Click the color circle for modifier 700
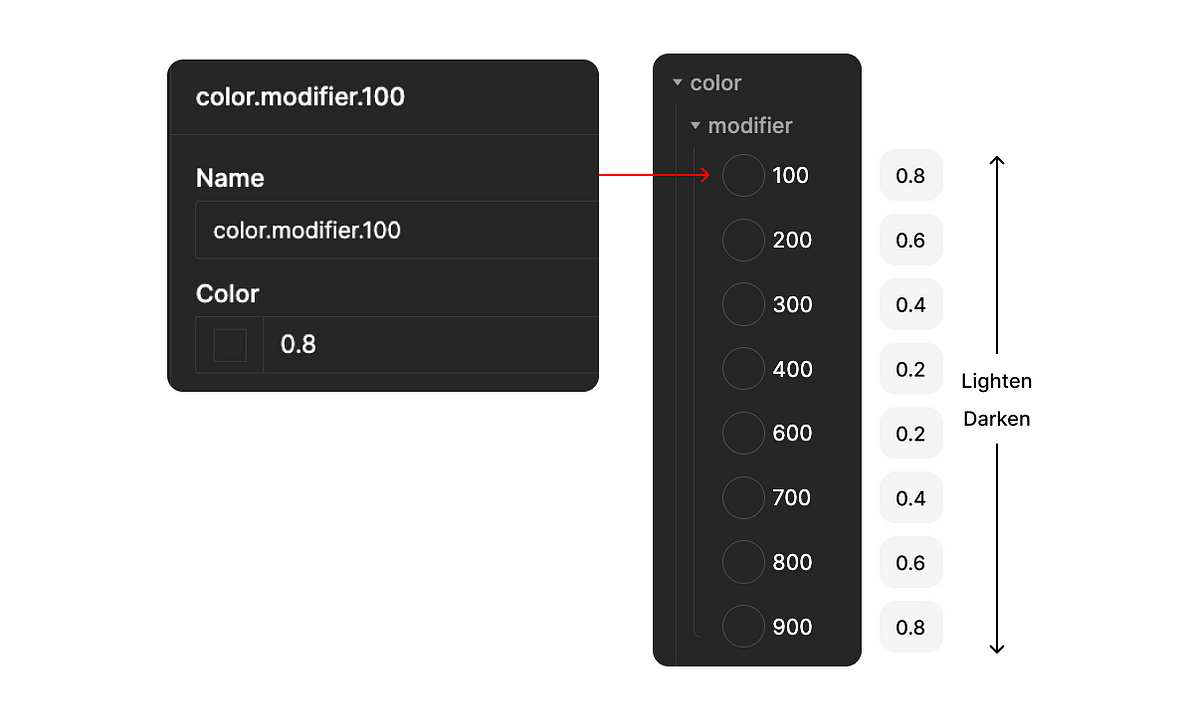 point(743,498)
